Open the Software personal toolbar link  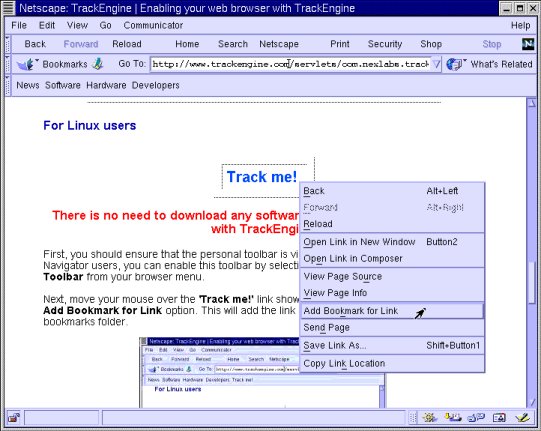tap(63, 85)
